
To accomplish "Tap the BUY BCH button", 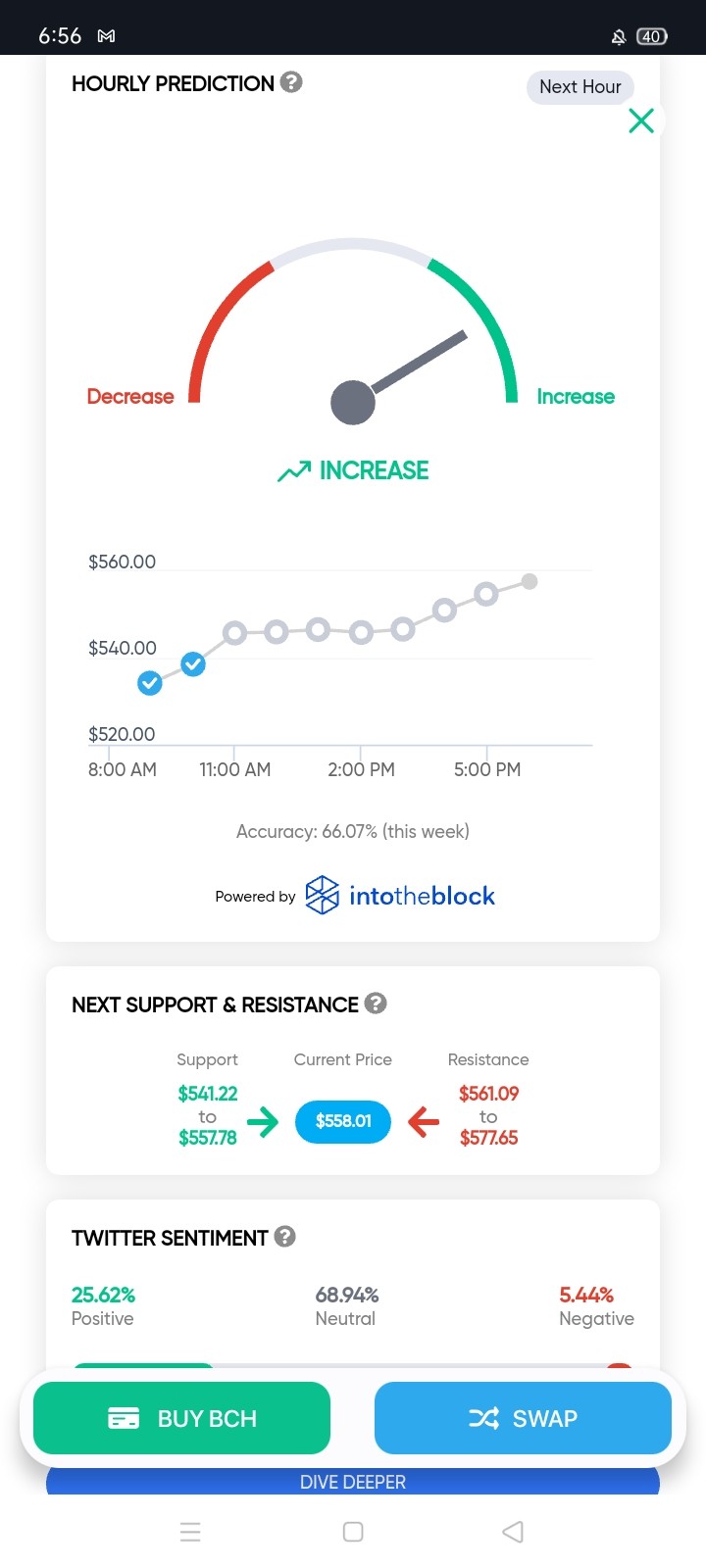I will click(182, 1418).
